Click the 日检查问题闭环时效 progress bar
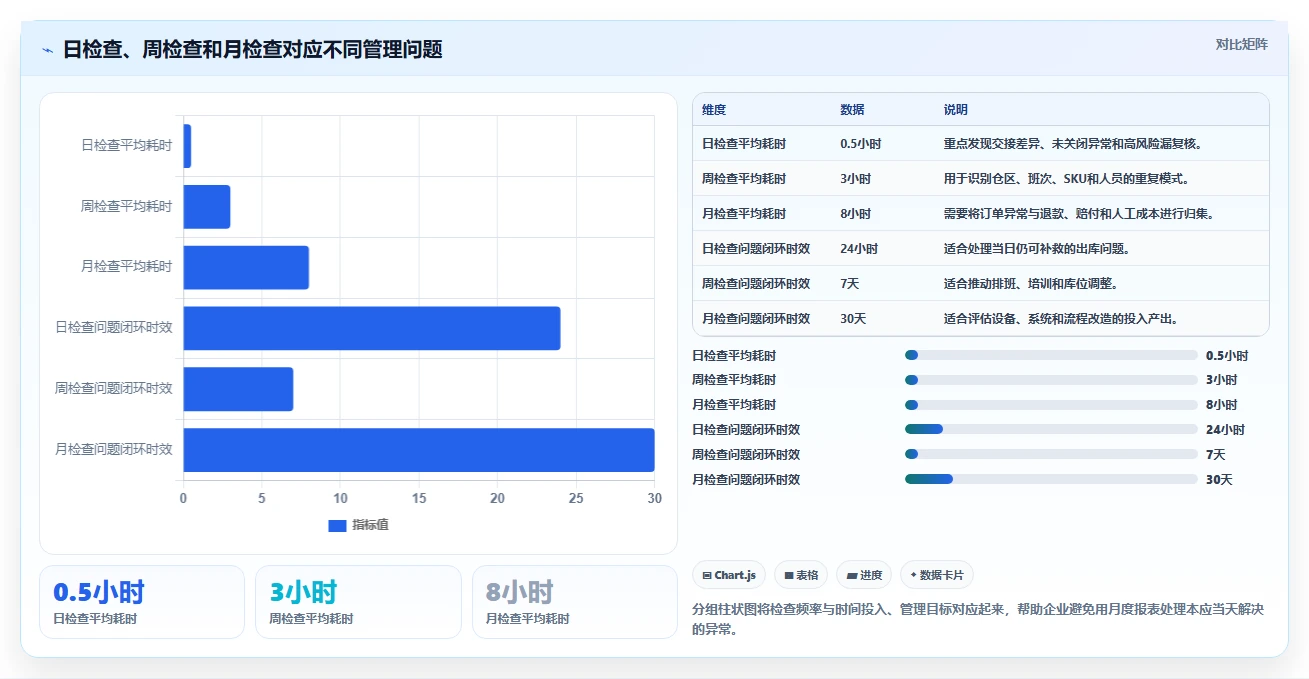Viewport: 1309px width, 679px height. coord(1051,430)
